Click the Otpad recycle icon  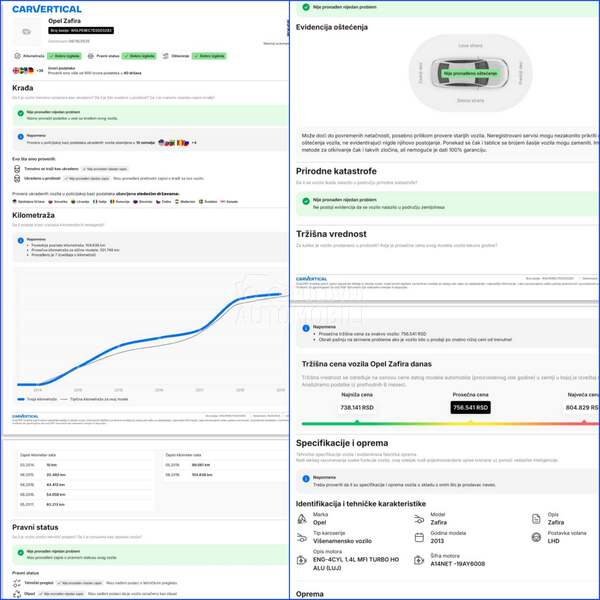click(17, 594)
